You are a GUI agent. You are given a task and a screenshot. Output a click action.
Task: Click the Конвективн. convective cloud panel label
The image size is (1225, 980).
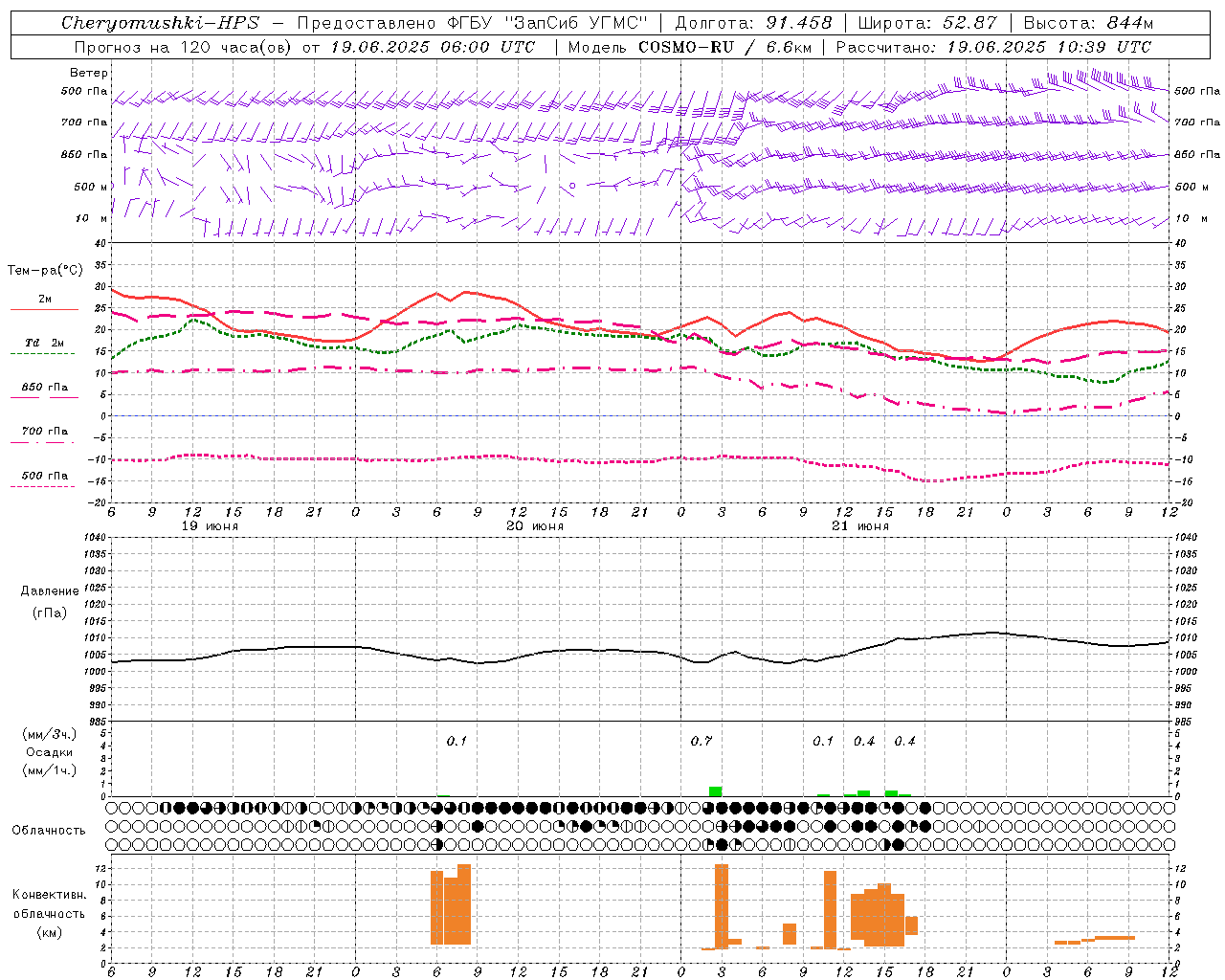point(50,895)
